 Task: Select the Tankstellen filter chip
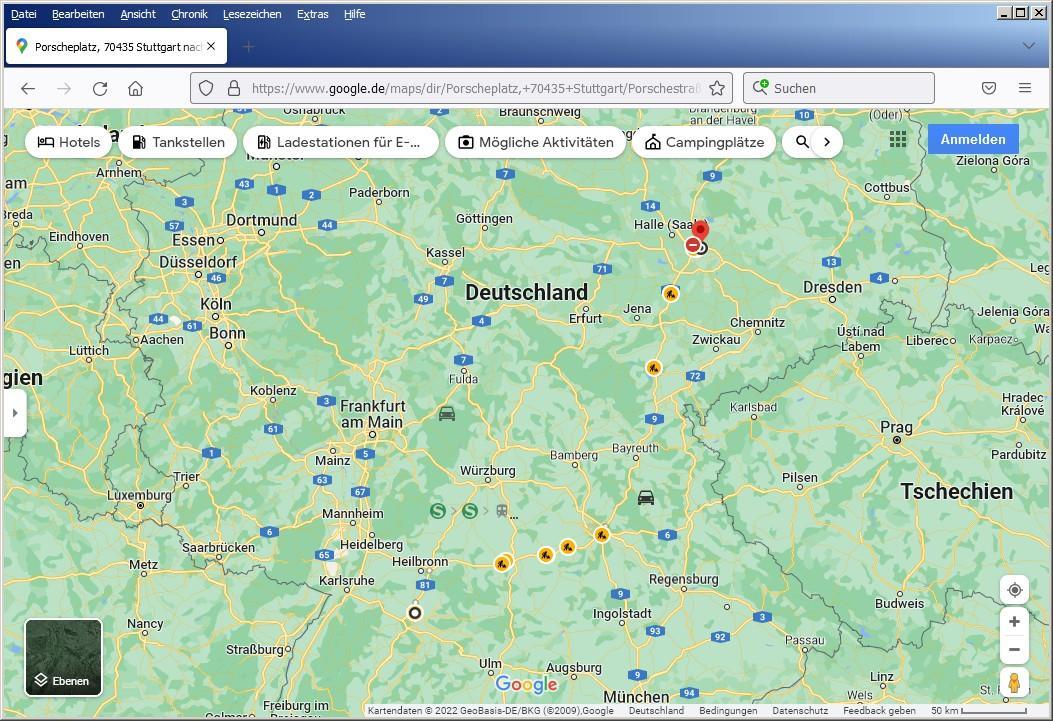tap(178, 142)
